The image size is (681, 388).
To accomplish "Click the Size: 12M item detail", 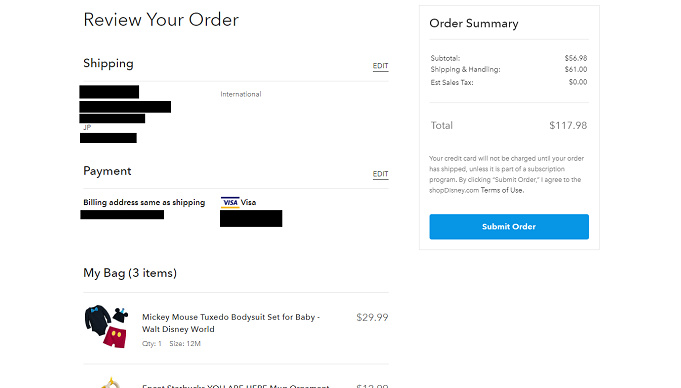I will click(185, 344).
